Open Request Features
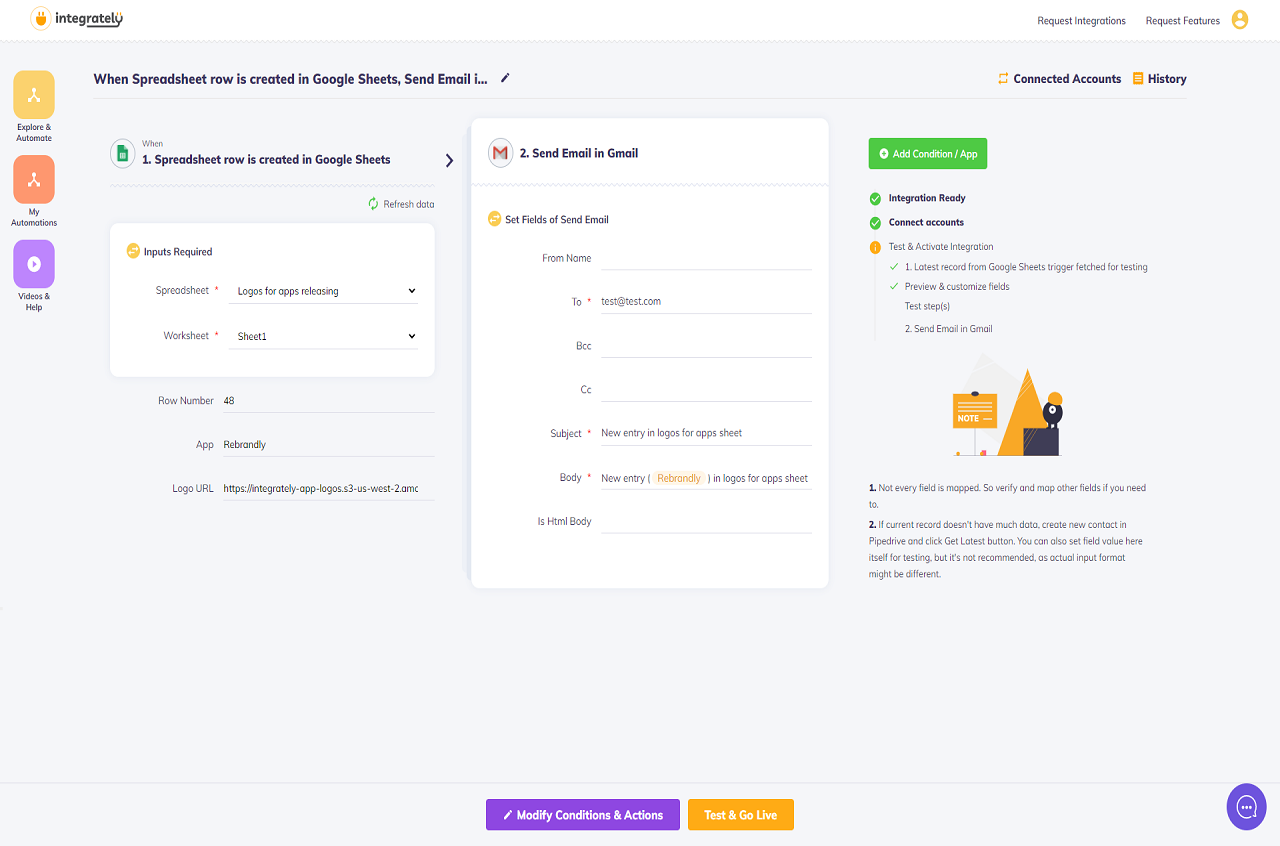 coord(1182,20)
